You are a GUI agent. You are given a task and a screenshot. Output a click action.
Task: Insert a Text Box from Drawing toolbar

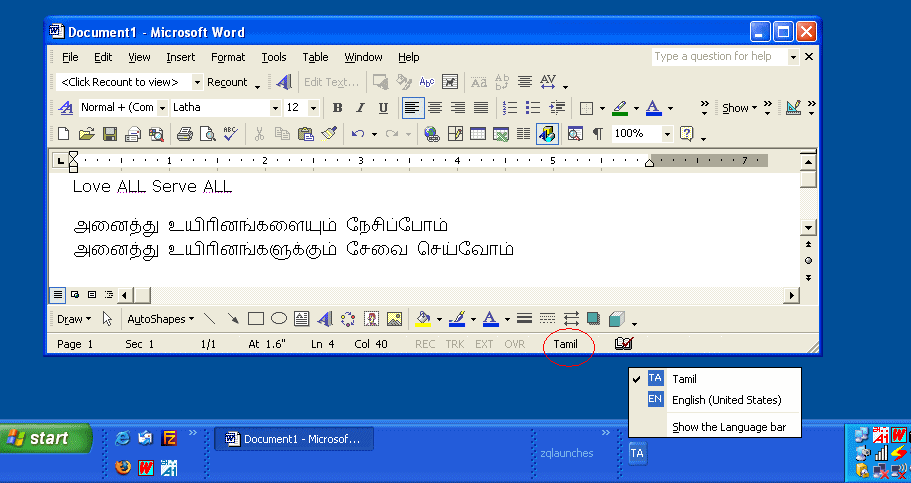(302, 319)
